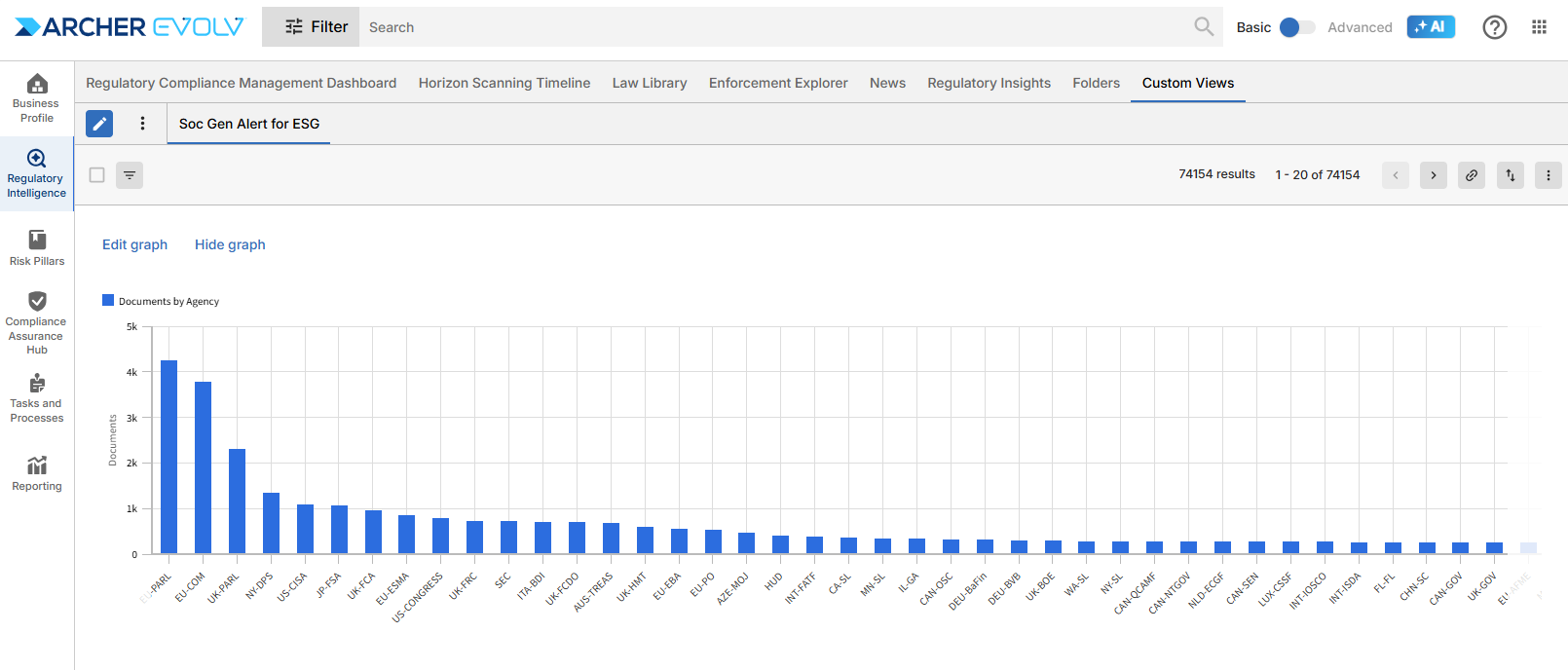Click the Edit graph link
The height and width of the screenshot is (670, 1568).
134,244
